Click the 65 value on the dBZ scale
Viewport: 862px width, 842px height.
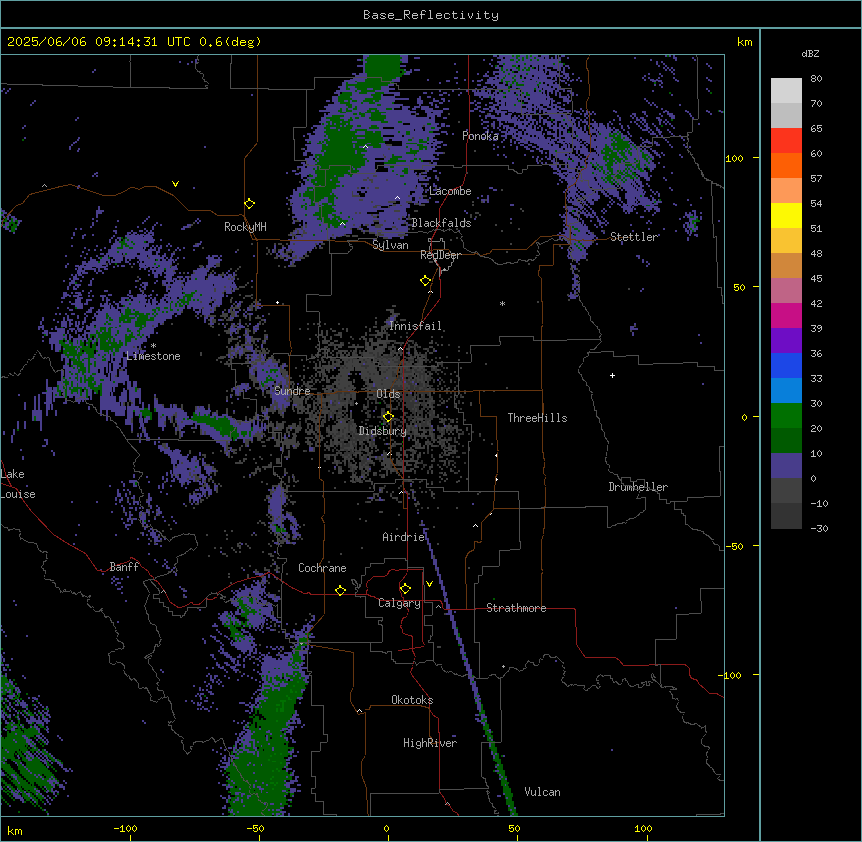click(x=816, y=129)
